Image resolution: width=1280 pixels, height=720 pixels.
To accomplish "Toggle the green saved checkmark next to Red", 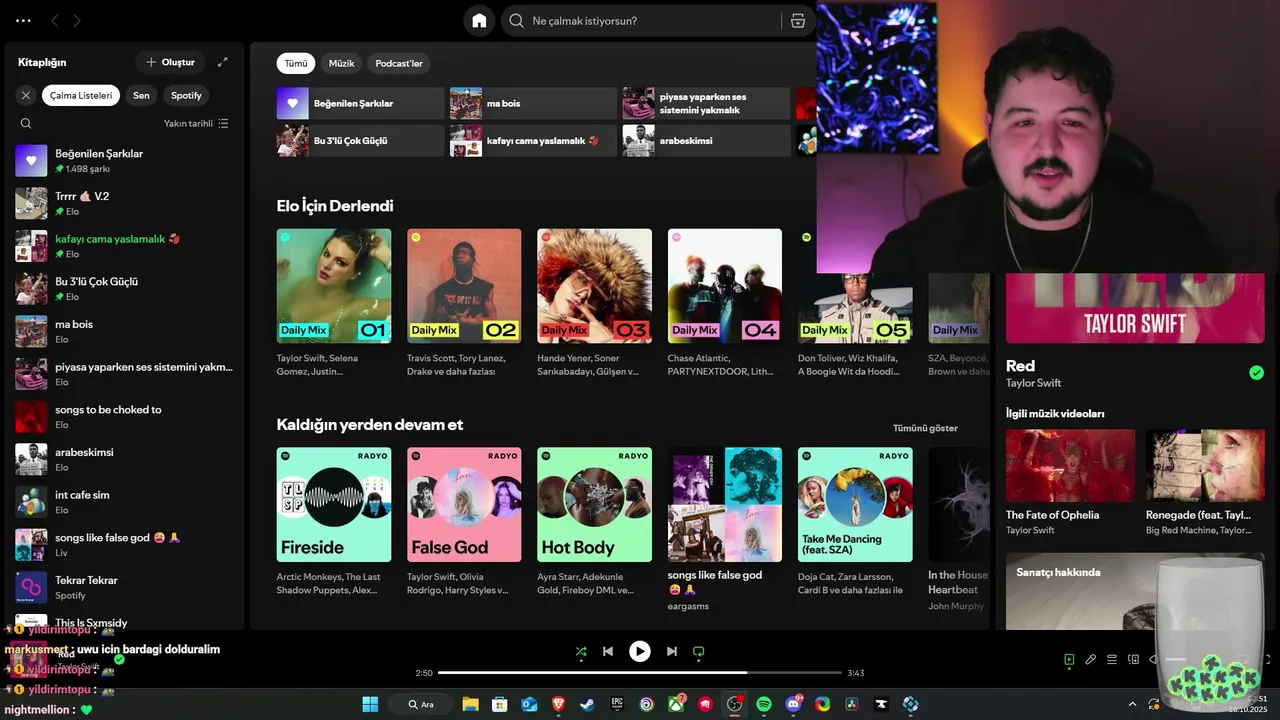I will pyautogui.click(x=1256, y=373).
